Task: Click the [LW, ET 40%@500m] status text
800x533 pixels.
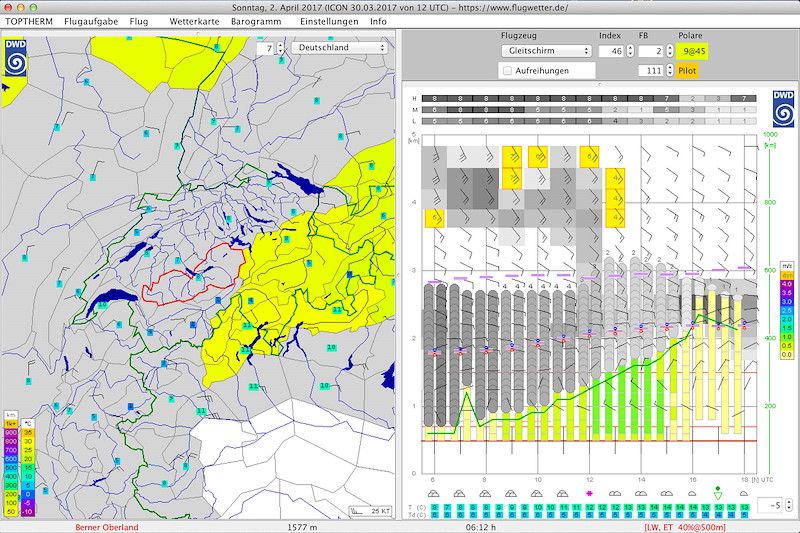Action: click(x=685, y=527)
